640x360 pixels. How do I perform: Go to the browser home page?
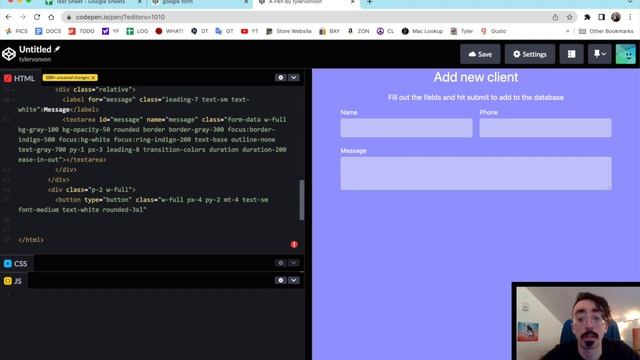(51, 17)
